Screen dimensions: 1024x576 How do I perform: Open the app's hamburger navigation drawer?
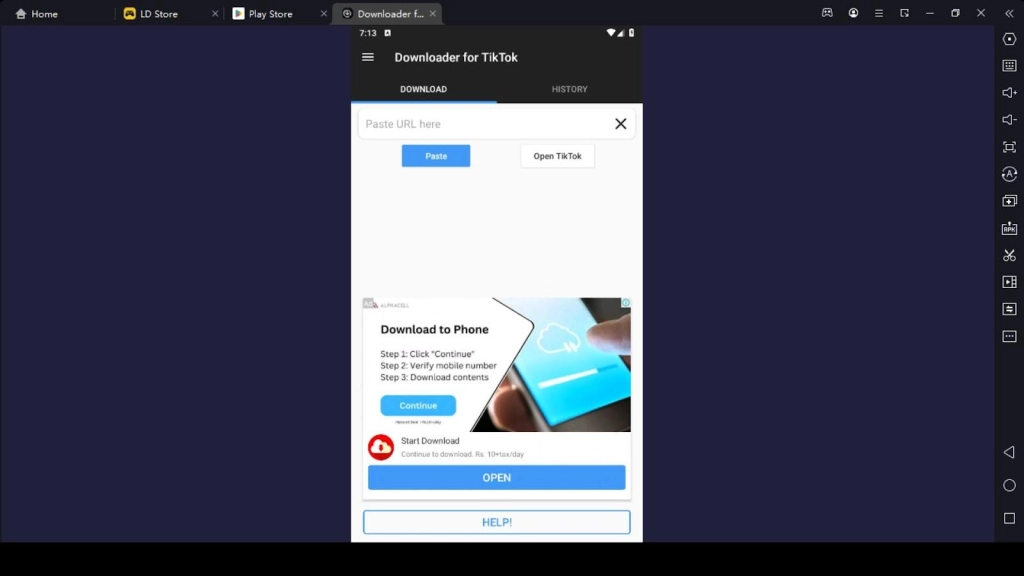[x=367, y=57]
